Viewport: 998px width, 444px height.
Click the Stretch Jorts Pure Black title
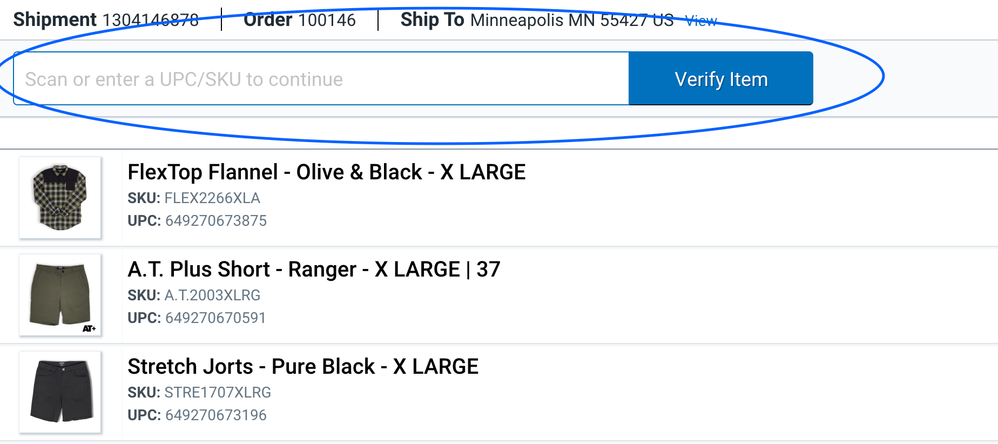pos(303,366)
